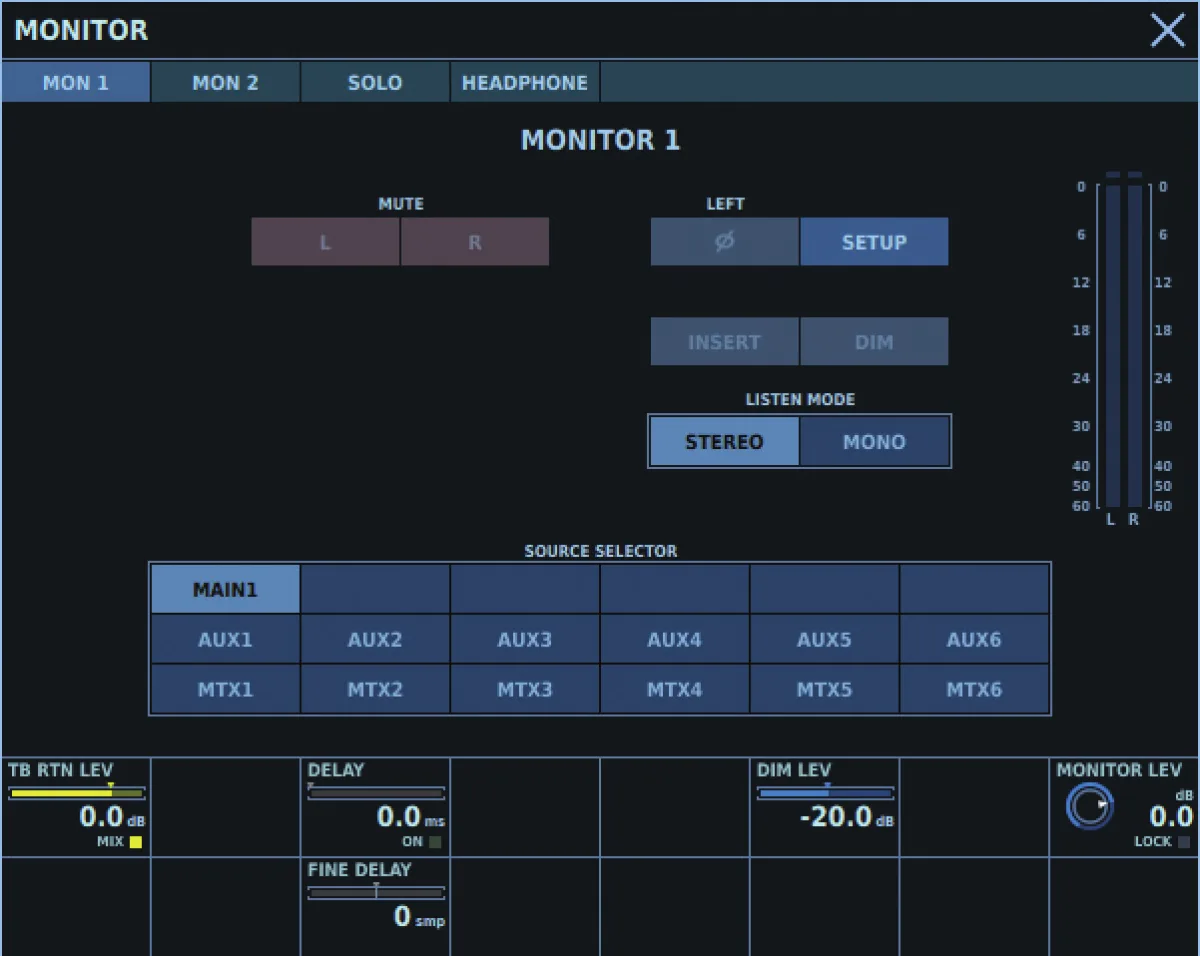1200x956 pixels.
Task: Pick AUX5 as the source
Action: [825, 639]
